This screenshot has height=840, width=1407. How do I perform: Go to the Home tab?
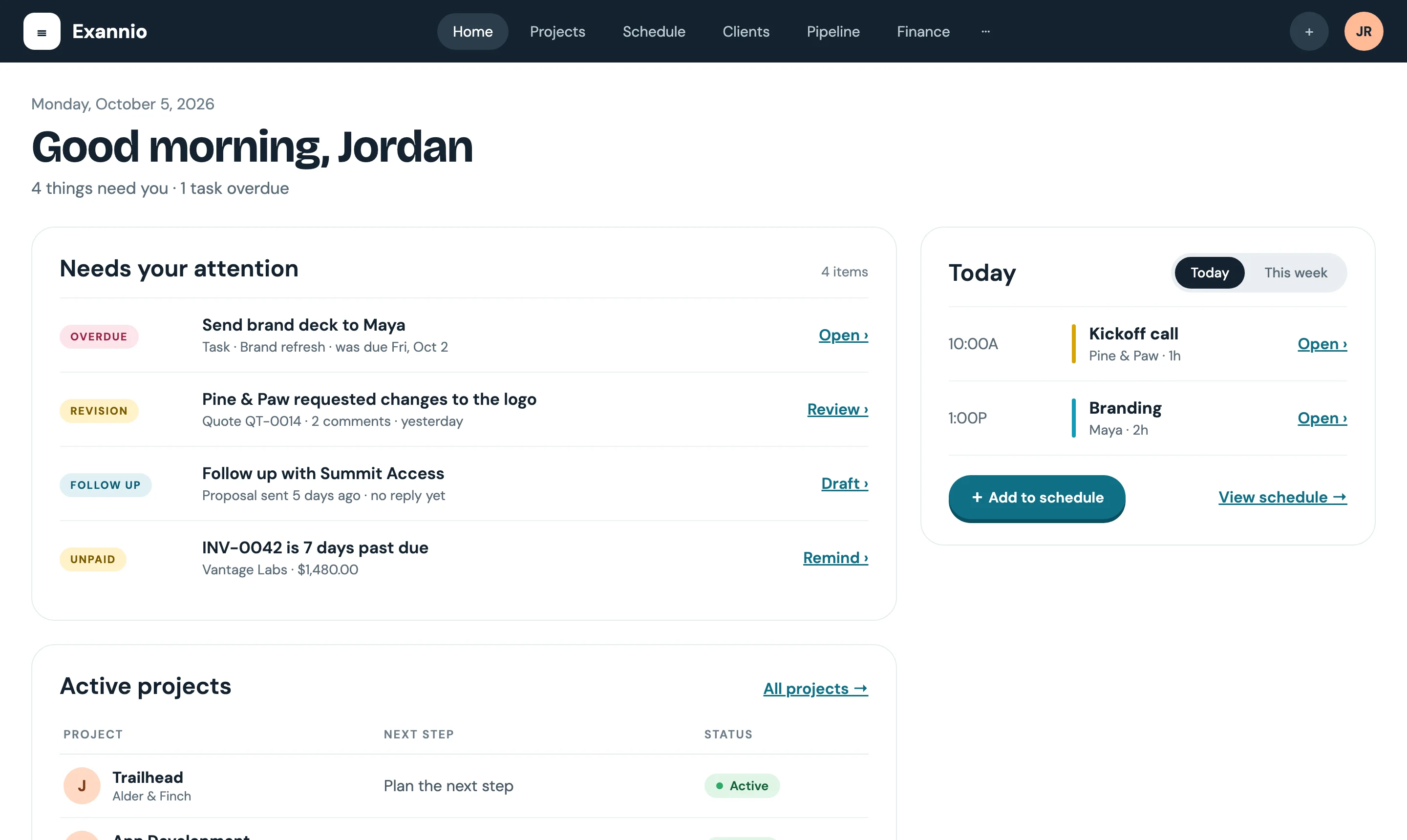472,31
